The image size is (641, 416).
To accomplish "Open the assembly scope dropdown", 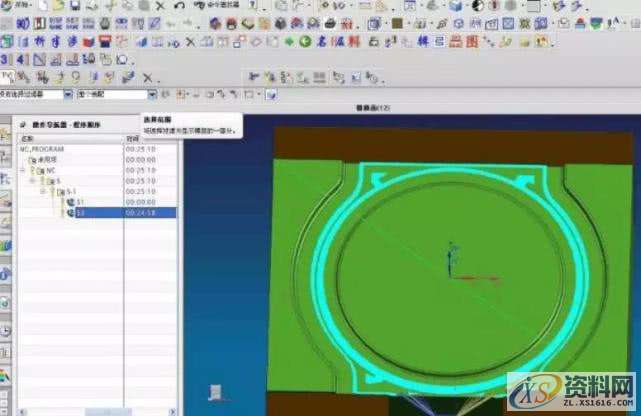I will click(x=152, y=94).
